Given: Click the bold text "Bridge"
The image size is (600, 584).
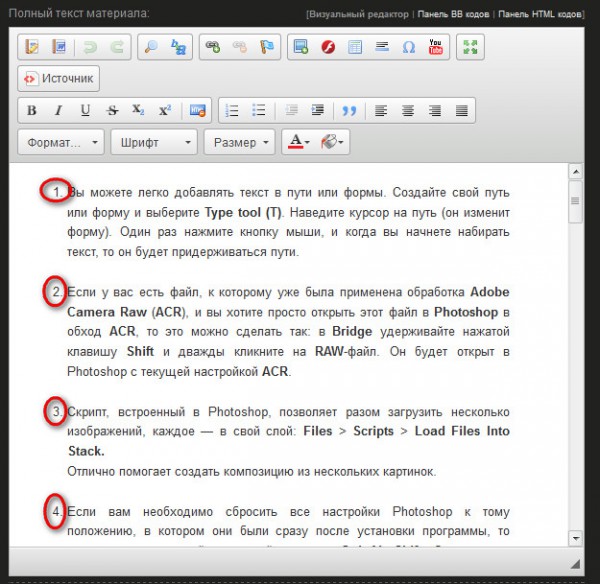Looking at the screenshot, I should [352, 331].
